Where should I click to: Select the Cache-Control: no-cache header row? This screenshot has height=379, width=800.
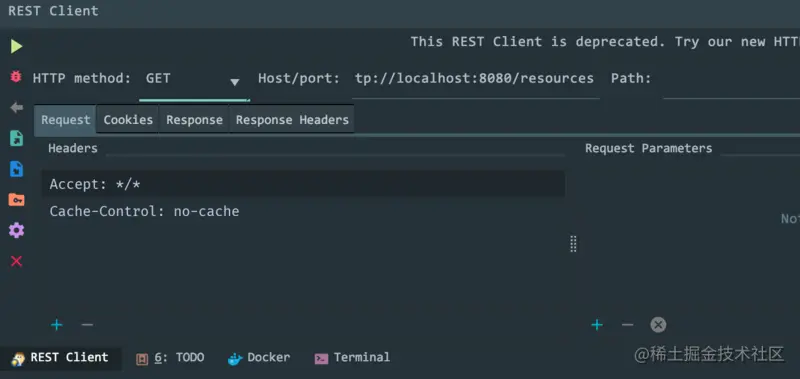tap(303, 211)
